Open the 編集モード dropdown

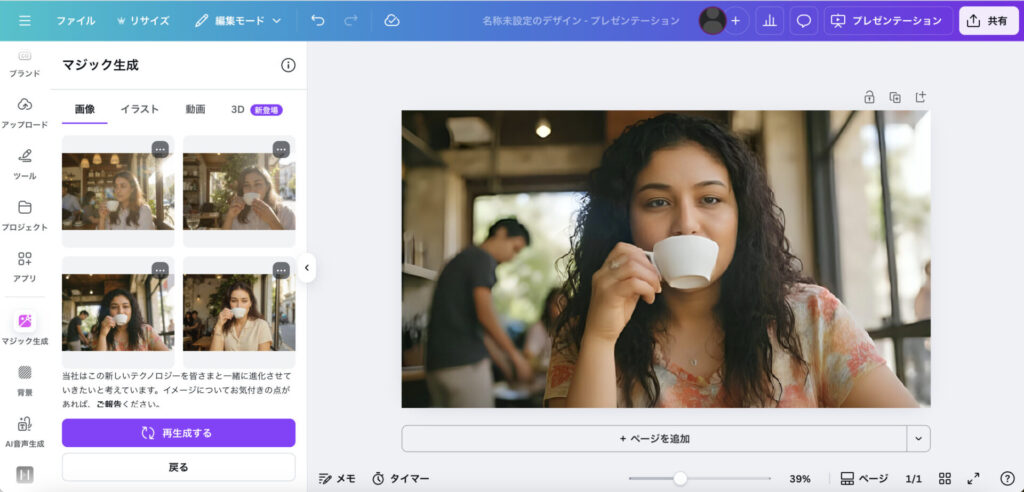238,20
